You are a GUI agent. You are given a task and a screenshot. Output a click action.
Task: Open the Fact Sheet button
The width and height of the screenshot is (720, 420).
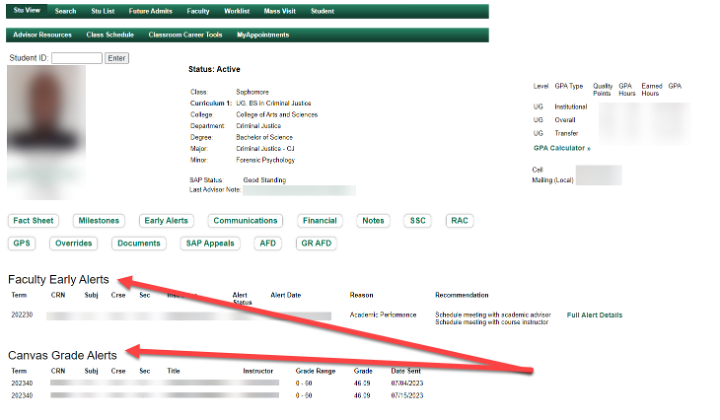[x=33, y=221]
